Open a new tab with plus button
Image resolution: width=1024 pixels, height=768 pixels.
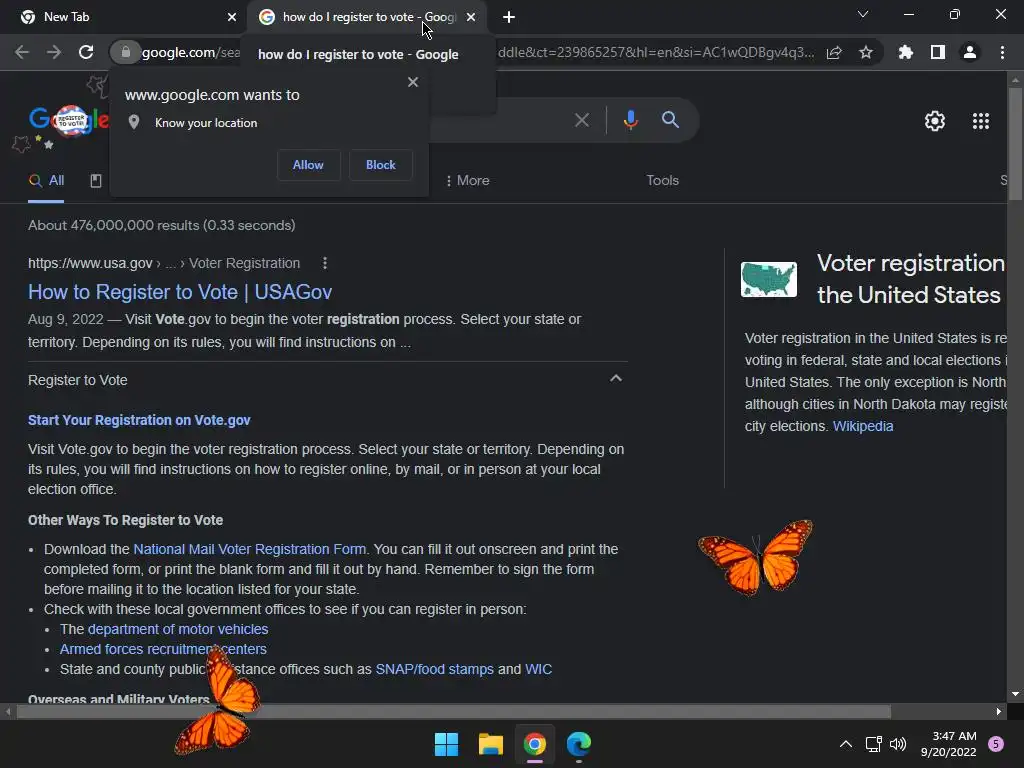point(509,17)
